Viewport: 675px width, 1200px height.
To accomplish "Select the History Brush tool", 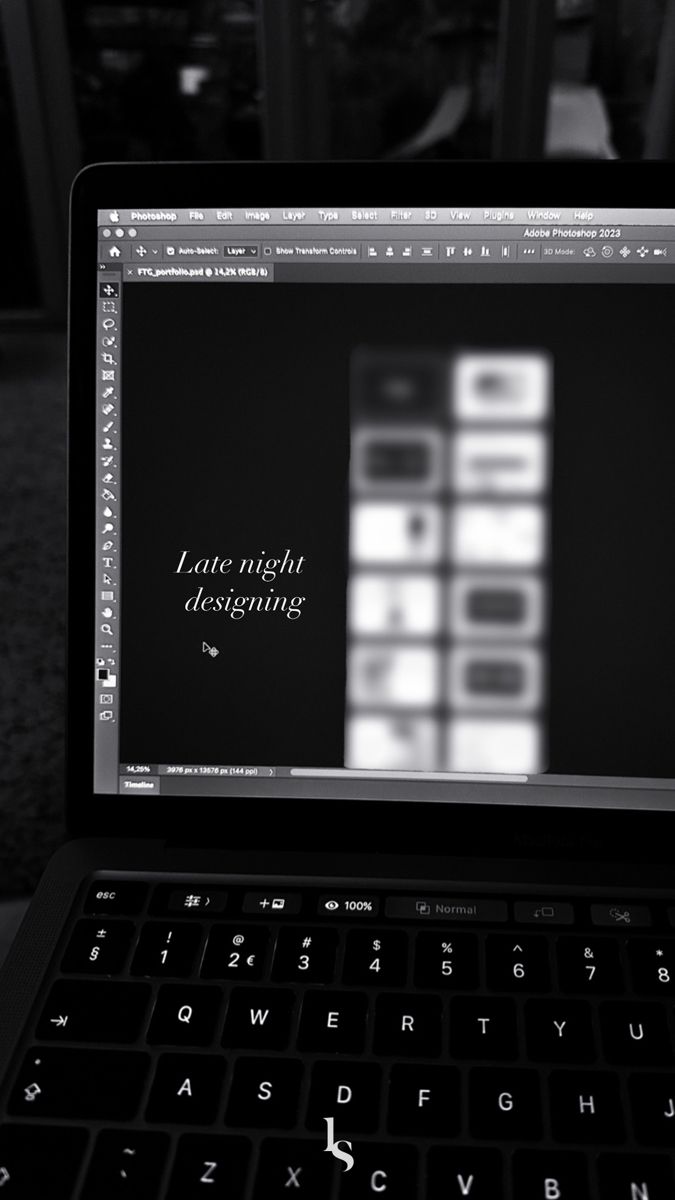I will click(109, 461).
